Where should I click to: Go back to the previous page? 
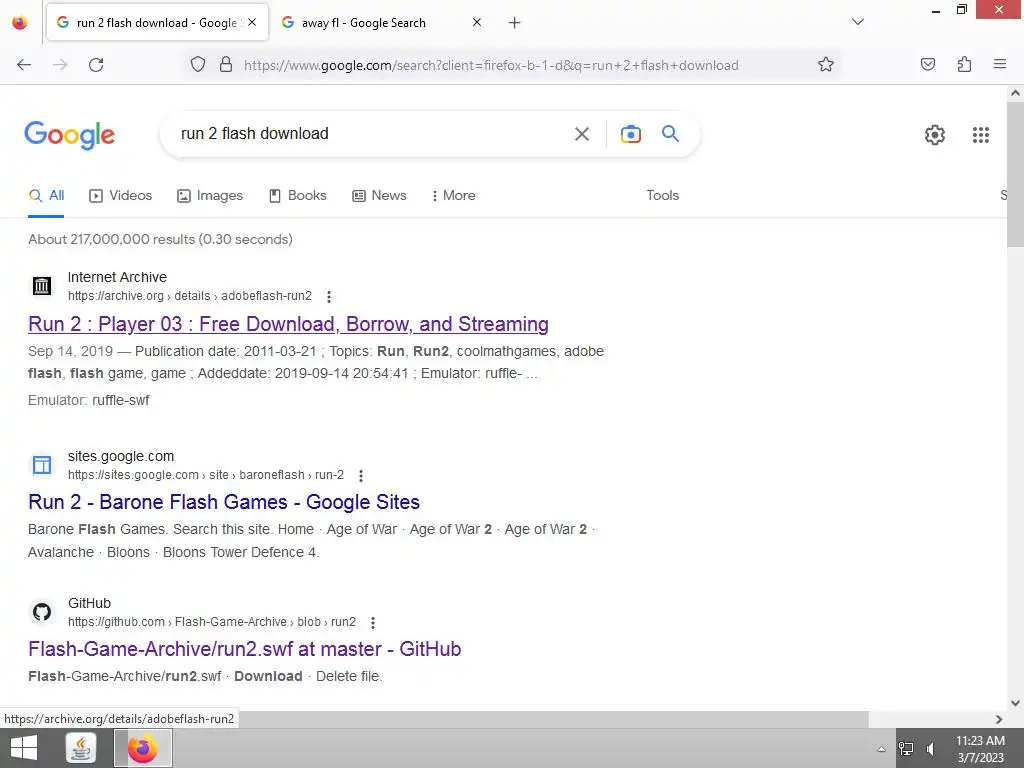point(24,65)
